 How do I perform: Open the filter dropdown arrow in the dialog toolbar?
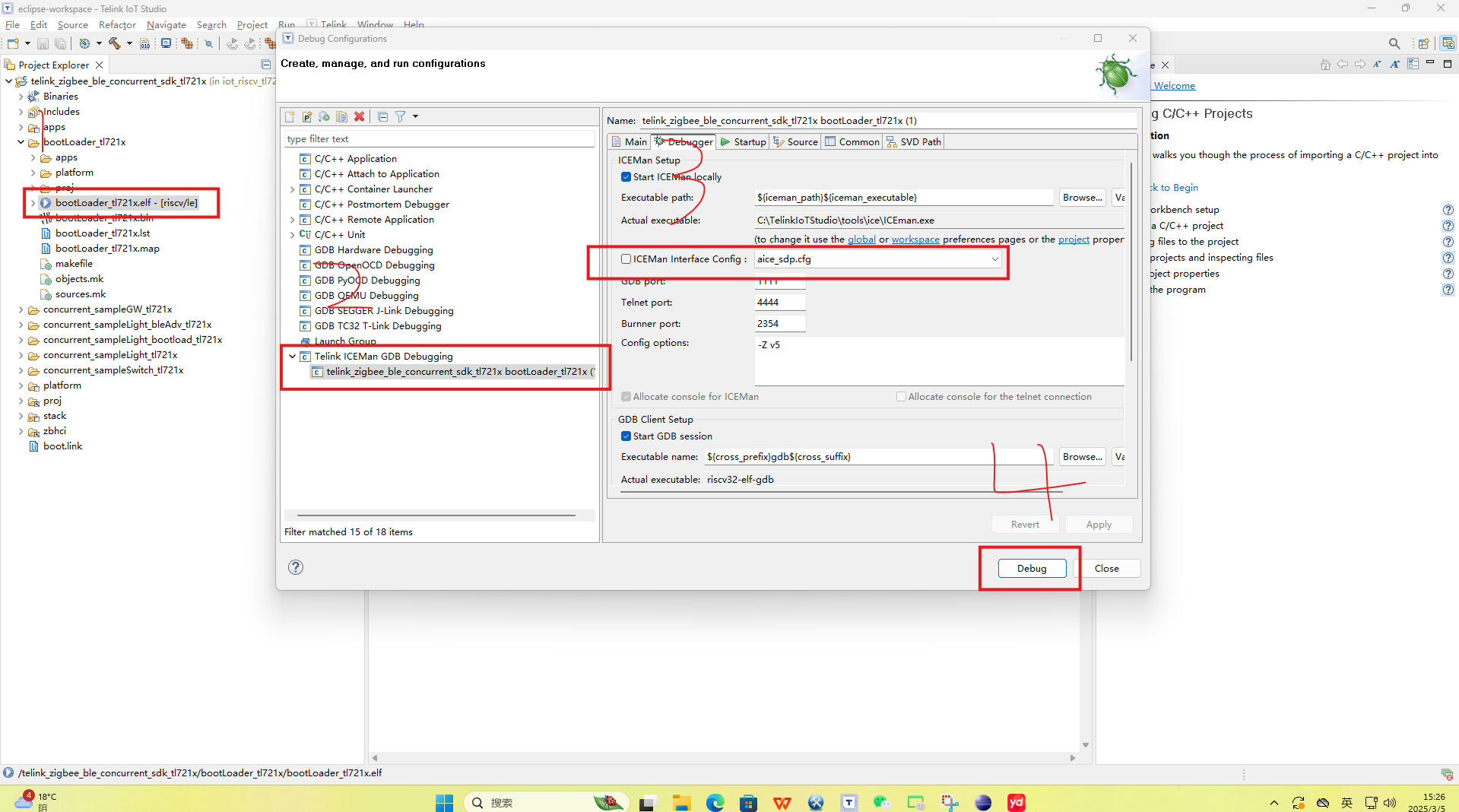point(415,116)
